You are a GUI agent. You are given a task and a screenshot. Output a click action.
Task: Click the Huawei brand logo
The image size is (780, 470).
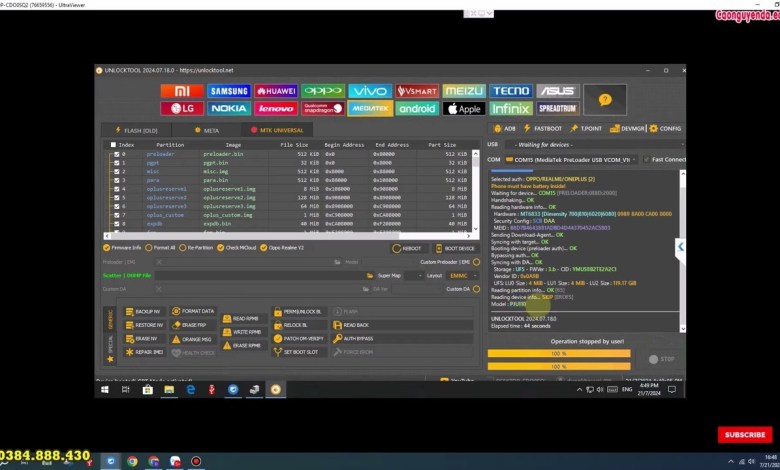tap(275, 91)
